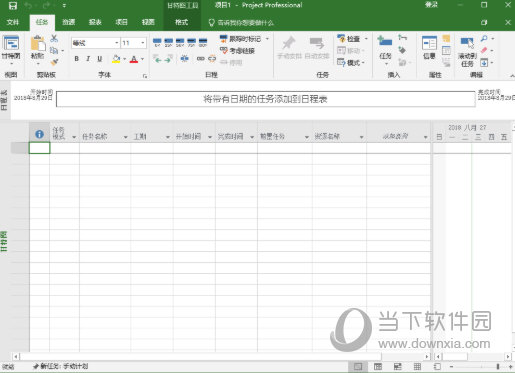Switch to the Report (报表) tab
Screen dimensions: 515x373
[x=95, y=22]
